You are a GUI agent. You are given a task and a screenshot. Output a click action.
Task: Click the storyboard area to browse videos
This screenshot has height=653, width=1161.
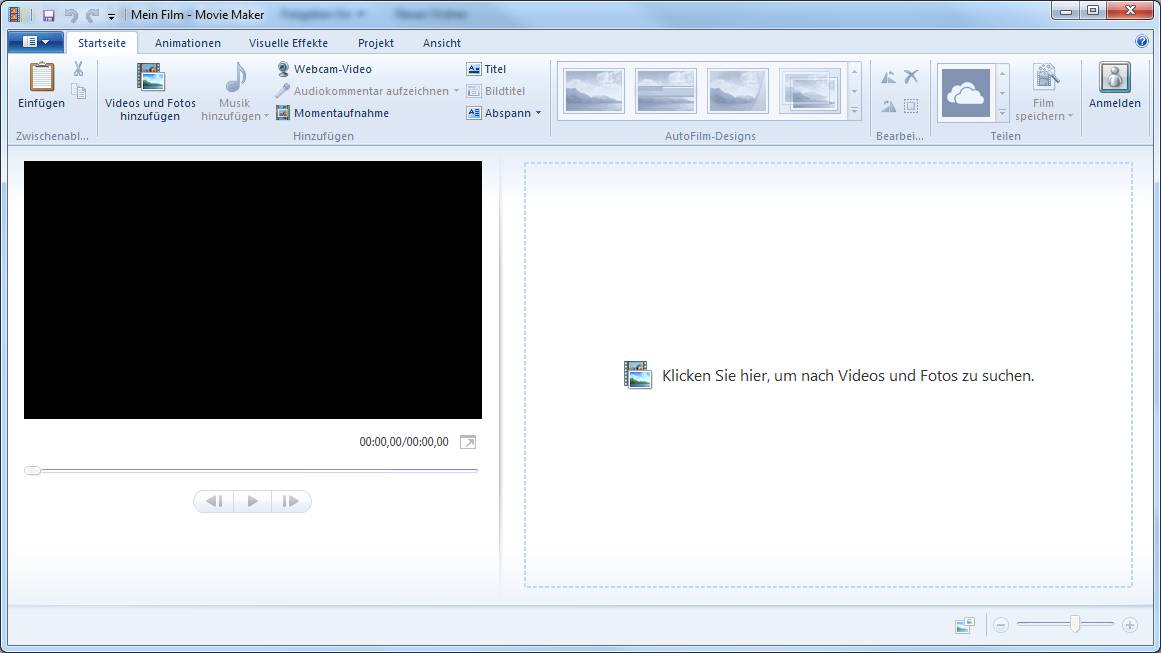828,376
